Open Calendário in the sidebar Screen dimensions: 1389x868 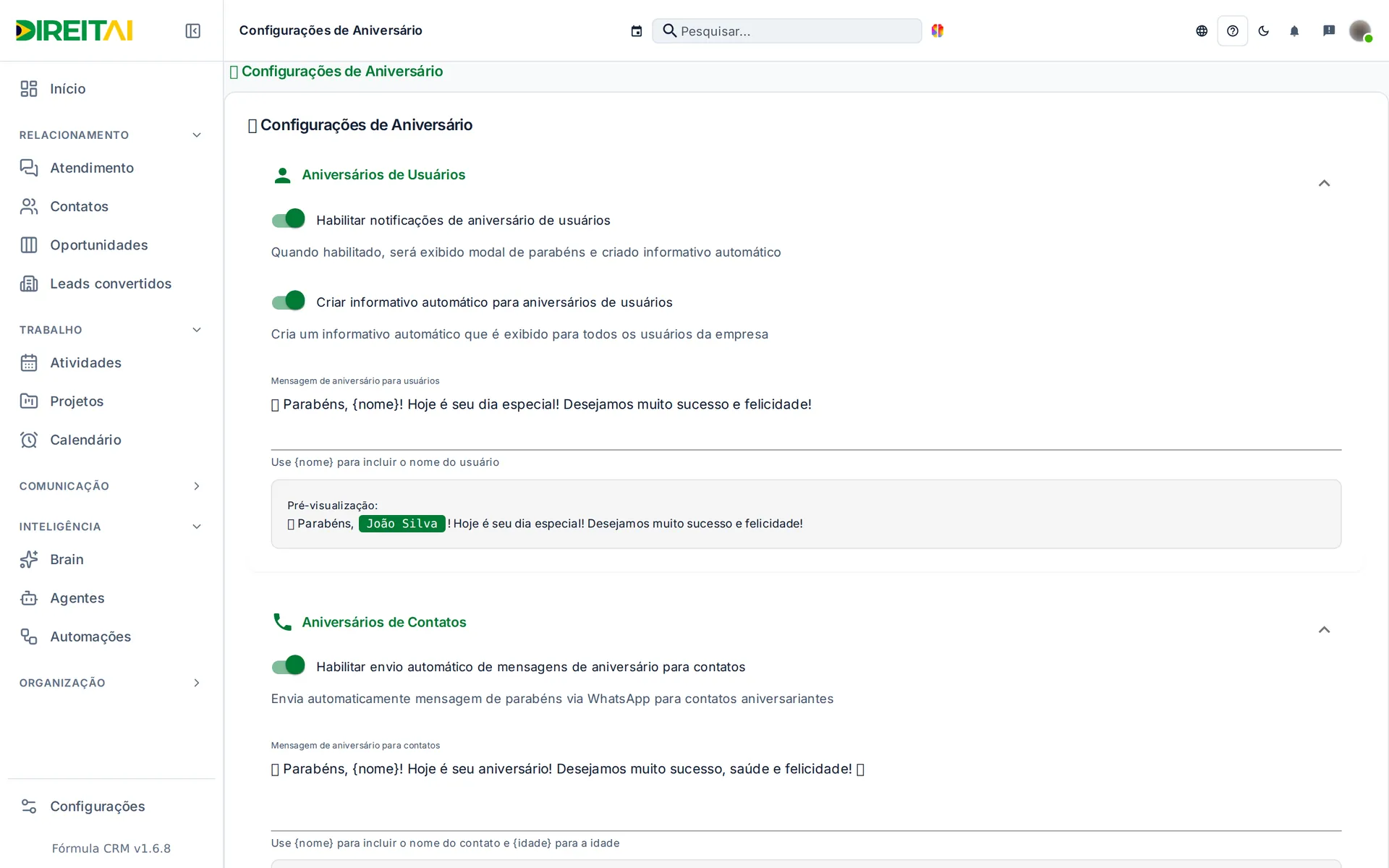coord(111,440)
